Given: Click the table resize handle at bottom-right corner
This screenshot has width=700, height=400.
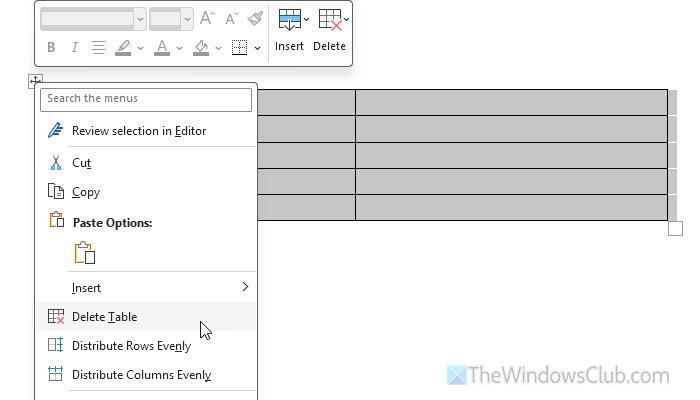Looking at the screenshot, I should coord(675,228).
